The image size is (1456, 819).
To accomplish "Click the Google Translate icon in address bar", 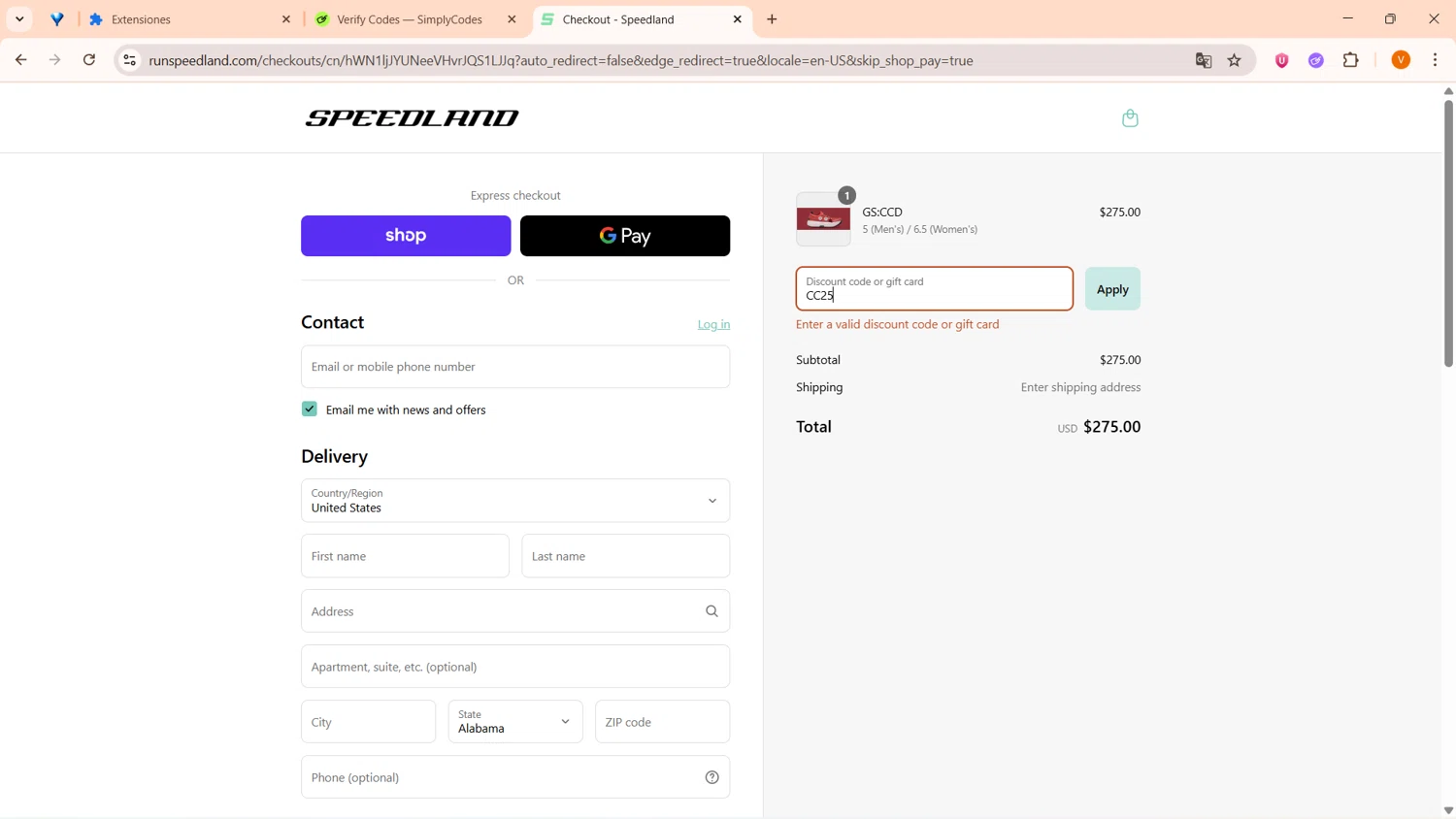I will point(1204,60).
